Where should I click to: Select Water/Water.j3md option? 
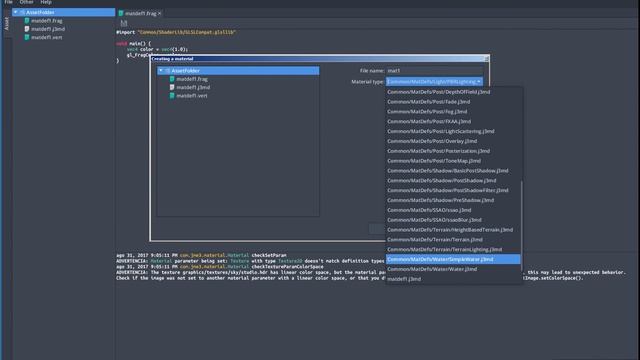pos(453,269)
